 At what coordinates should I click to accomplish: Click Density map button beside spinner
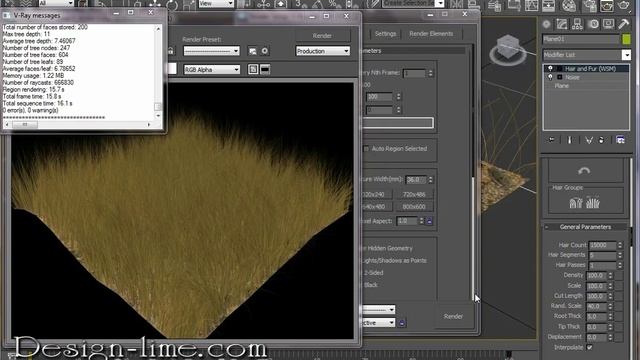point(619,276)
